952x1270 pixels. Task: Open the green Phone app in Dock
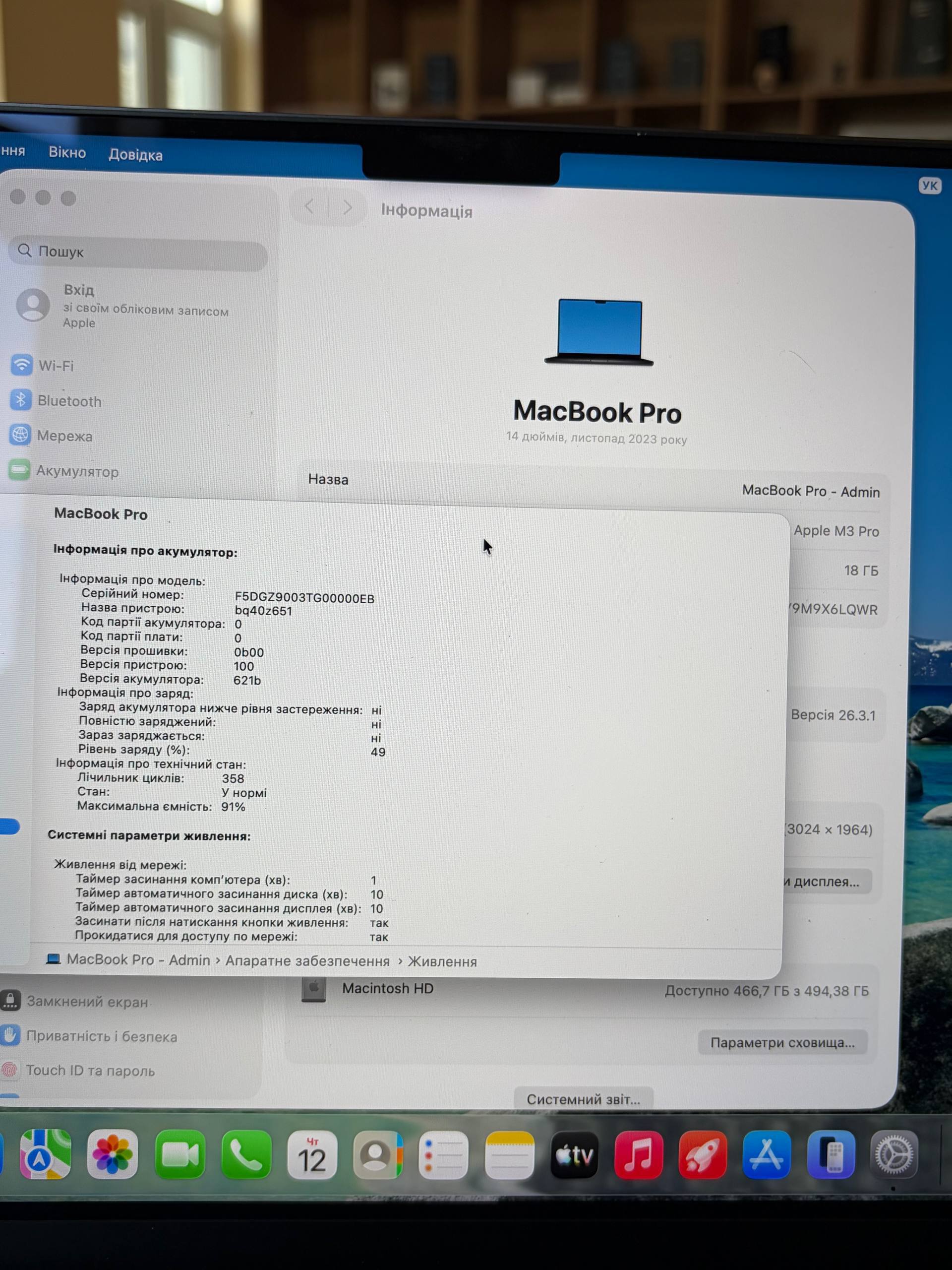coord(246,1154)
